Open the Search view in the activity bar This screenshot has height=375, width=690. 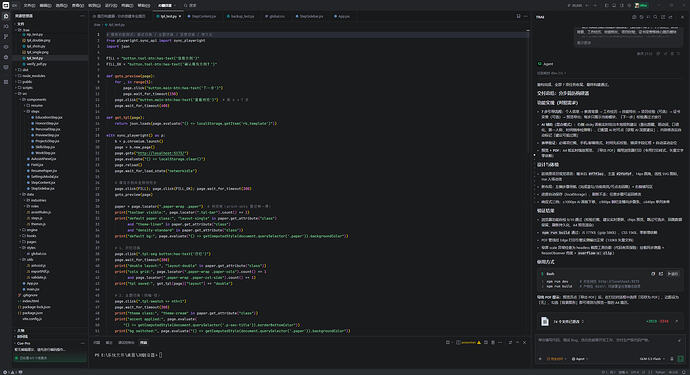6,26
